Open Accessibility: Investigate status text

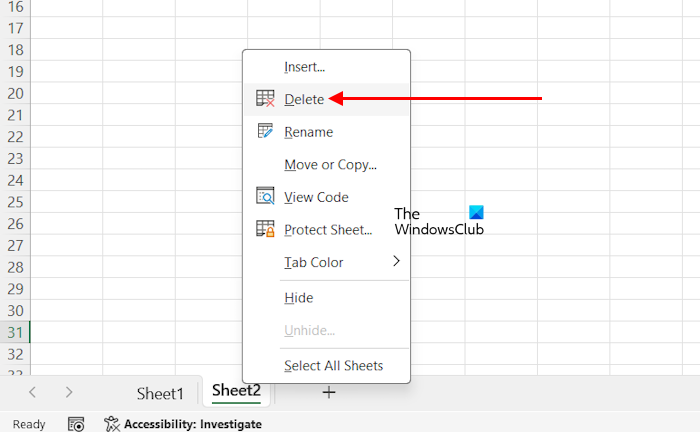[x=192, y=424]
